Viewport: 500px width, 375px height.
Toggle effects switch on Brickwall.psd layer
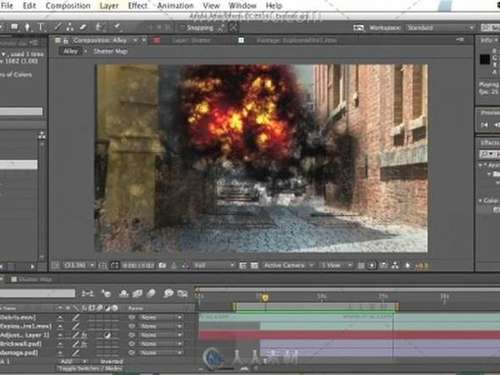[84, 344]
